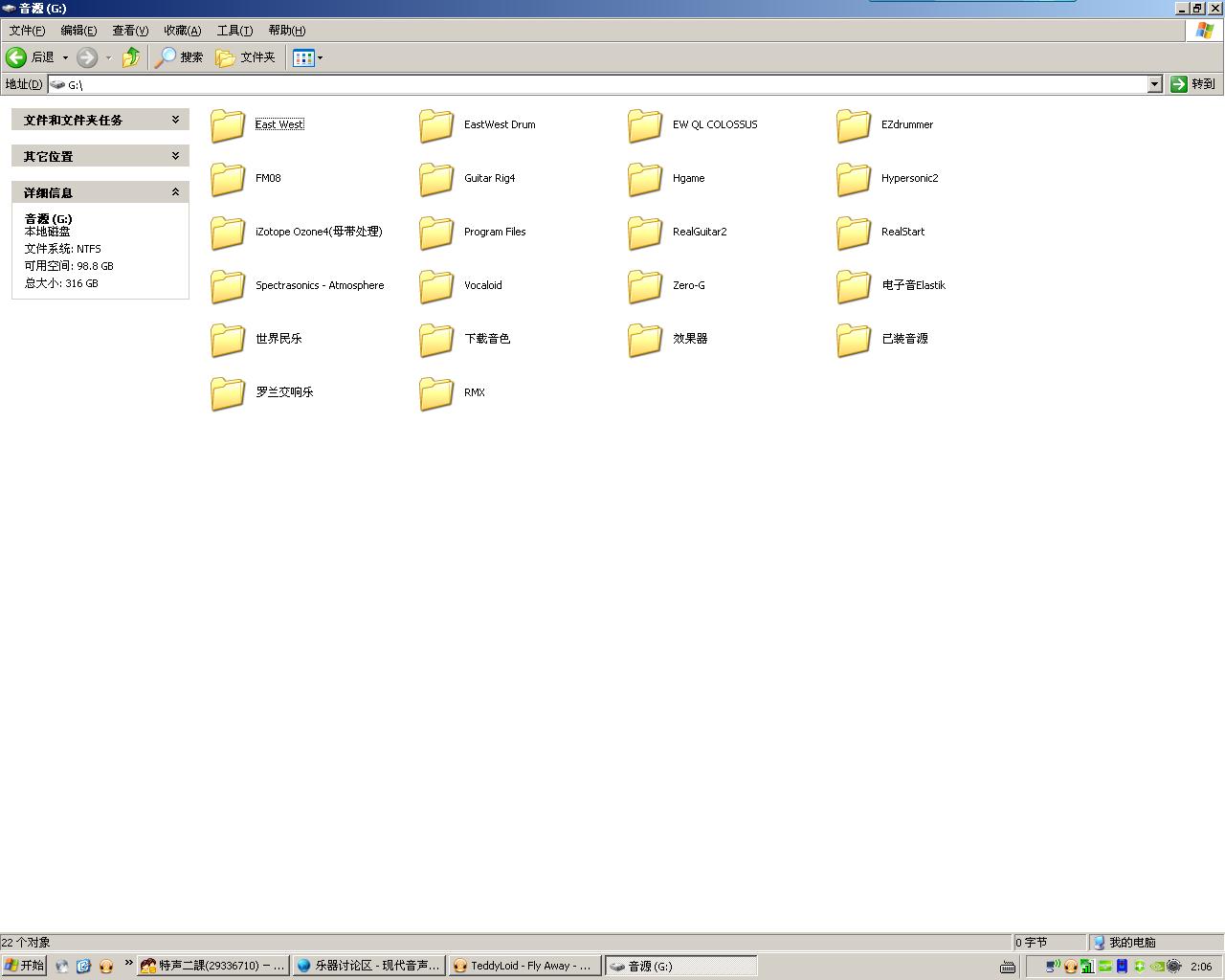The height and width of the screenshot is (980, 1225).
Task: Click the 搜索 search button
Action: click(x=180, y=57)
